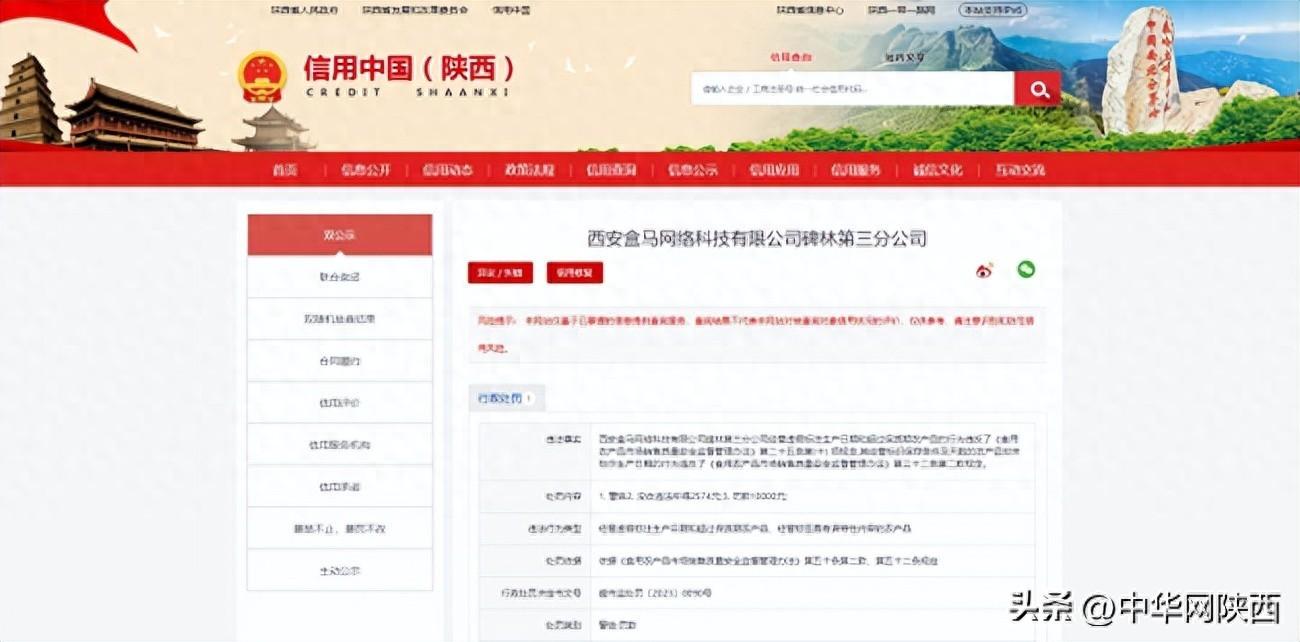The height and width of the screenshot is (642, 1300).
Task: Click the red 异议/申诉 button
Action: tap(500, 272)
